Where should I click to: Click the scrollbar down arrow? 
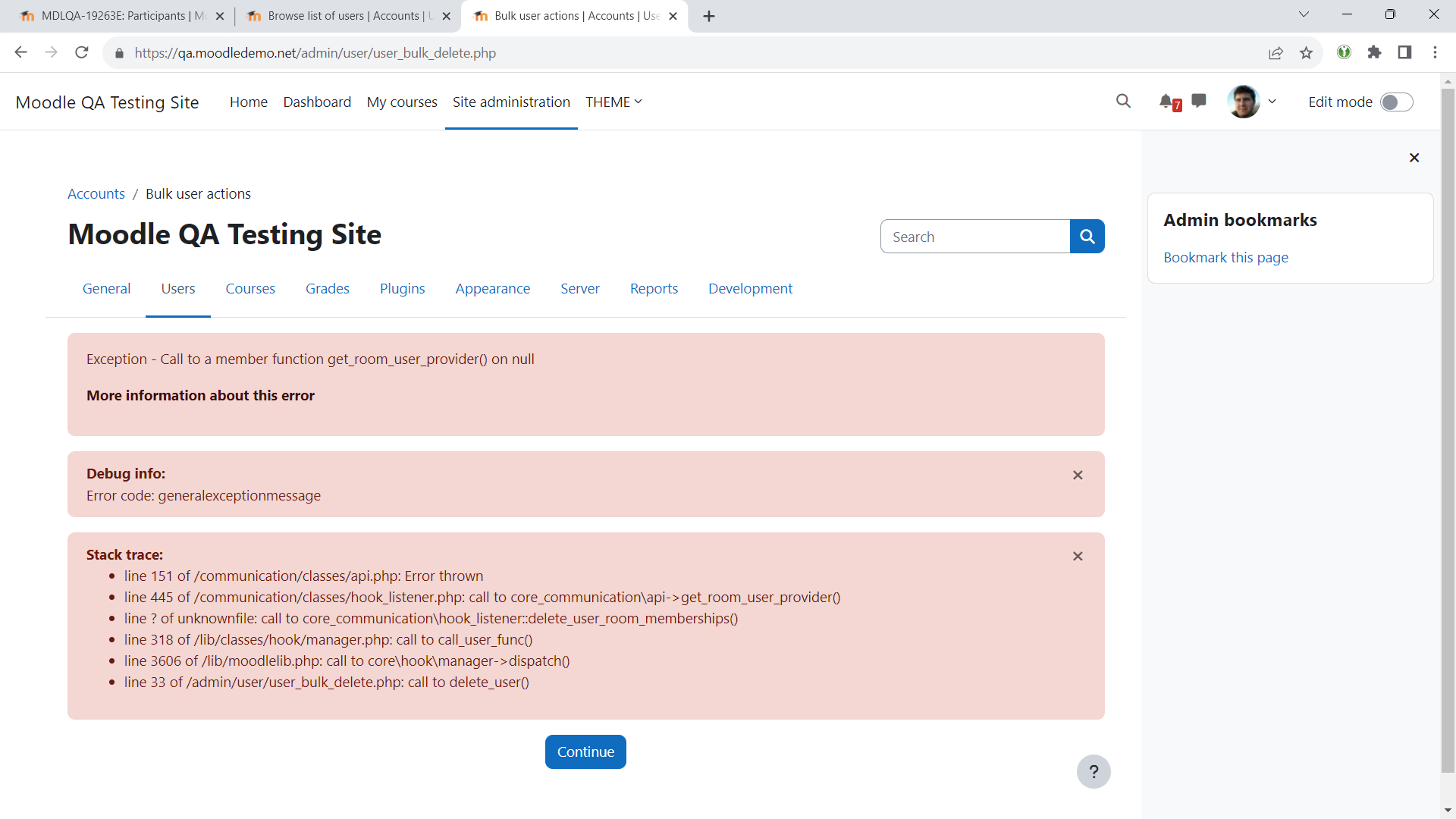[x=1448, y=811]
